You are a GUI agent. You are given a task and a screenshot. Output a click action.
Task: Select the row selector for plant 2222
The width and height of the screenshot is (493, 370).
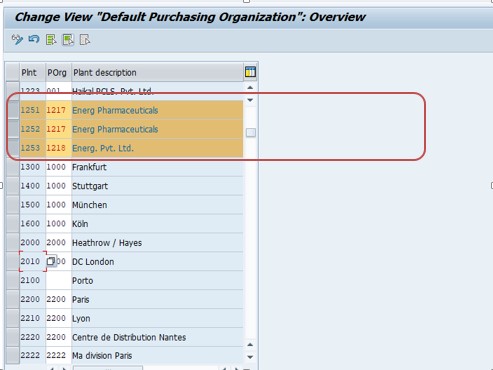tap(13, 355)
